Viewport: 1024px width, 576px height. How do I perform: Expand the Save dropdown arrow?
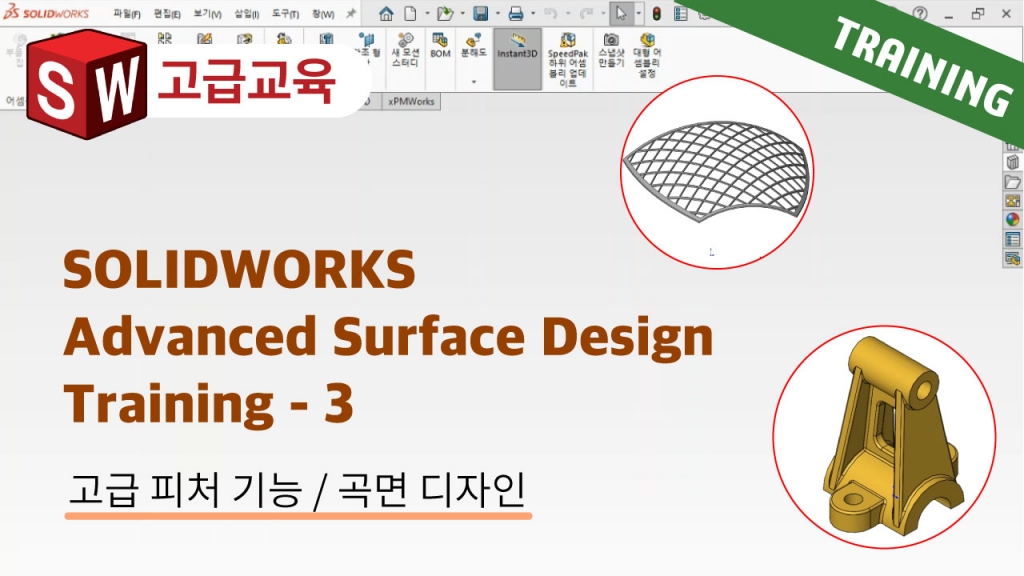(498, 13)
